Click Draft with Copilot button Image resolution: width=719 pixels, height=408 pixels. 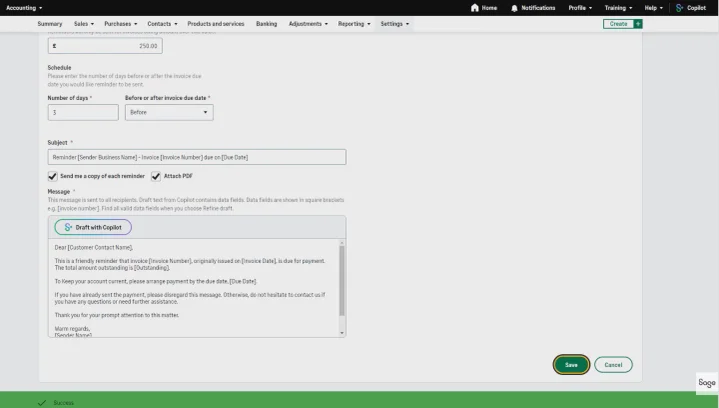(93, 227)
